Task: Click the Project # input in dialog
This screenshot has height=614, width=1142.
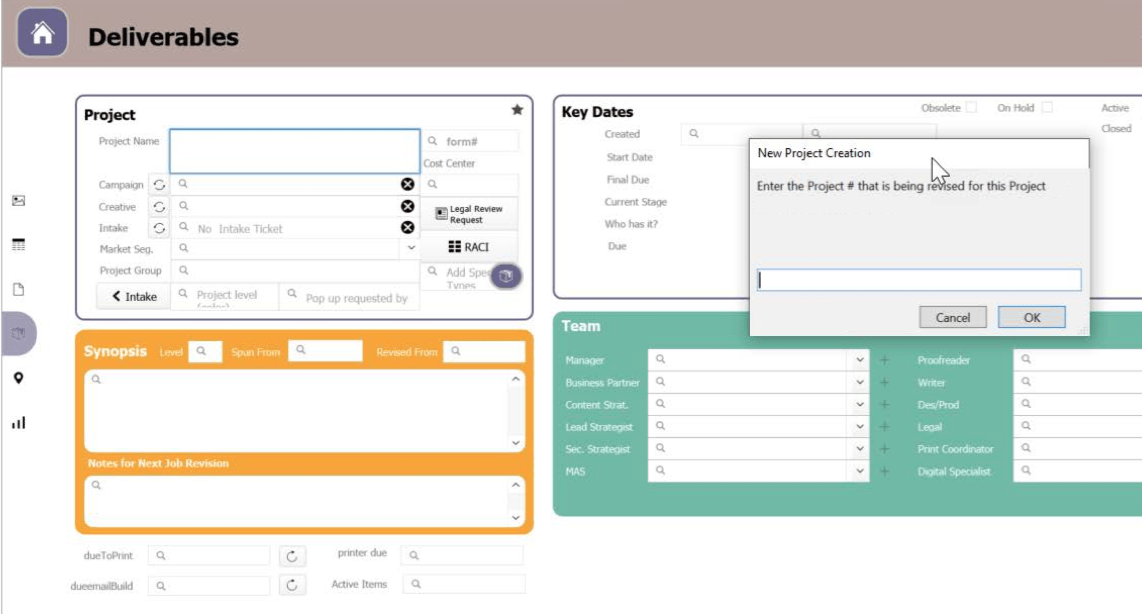Action: pos(919,280)
